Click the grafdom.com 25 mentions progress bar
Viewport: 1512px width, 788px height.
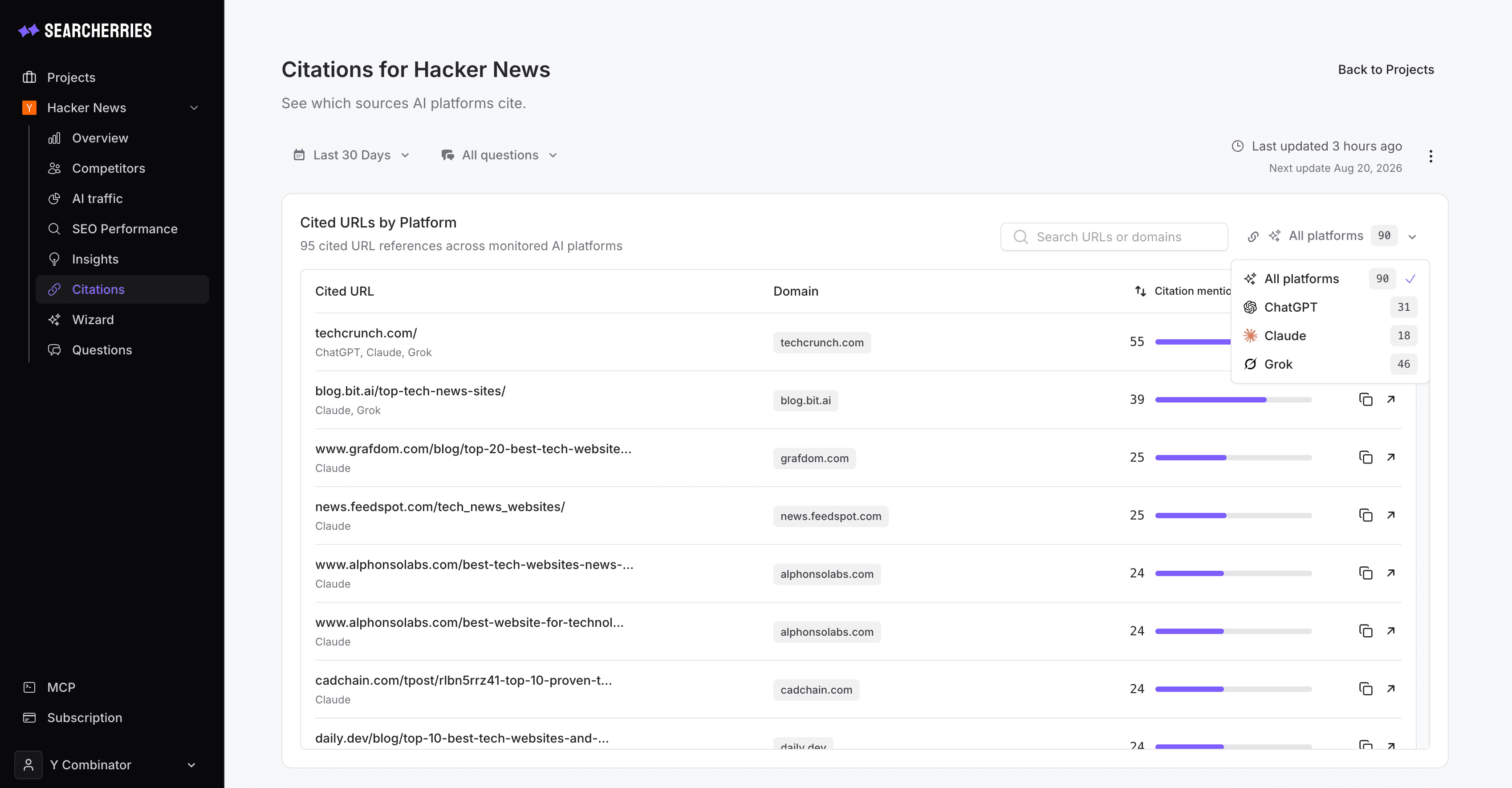pos(1233,458)
